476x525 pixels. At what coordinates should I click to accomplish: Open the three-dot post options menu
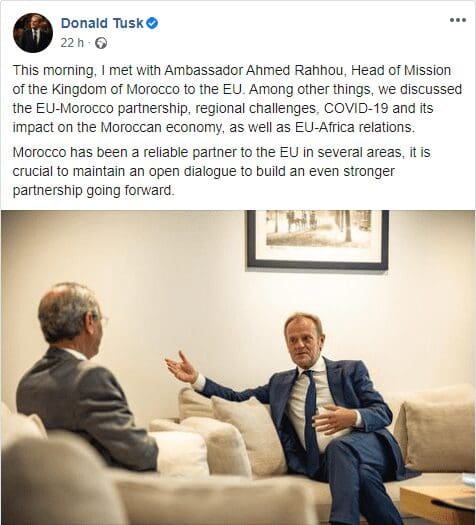(458, 20)
